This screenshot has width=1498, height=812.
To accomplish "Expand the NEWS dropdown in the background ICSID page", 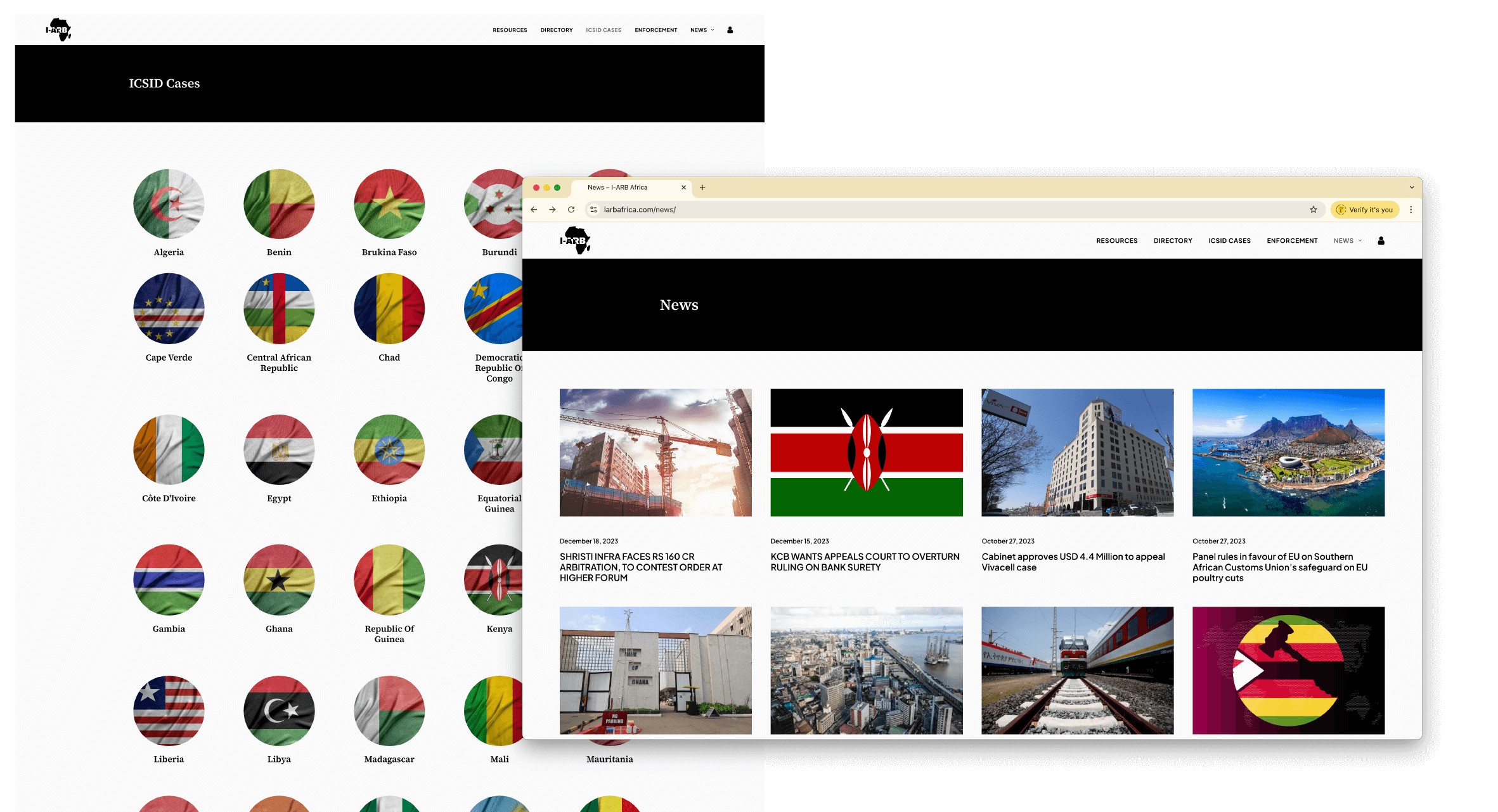I will pyautogui.click(x=702, y=30).
